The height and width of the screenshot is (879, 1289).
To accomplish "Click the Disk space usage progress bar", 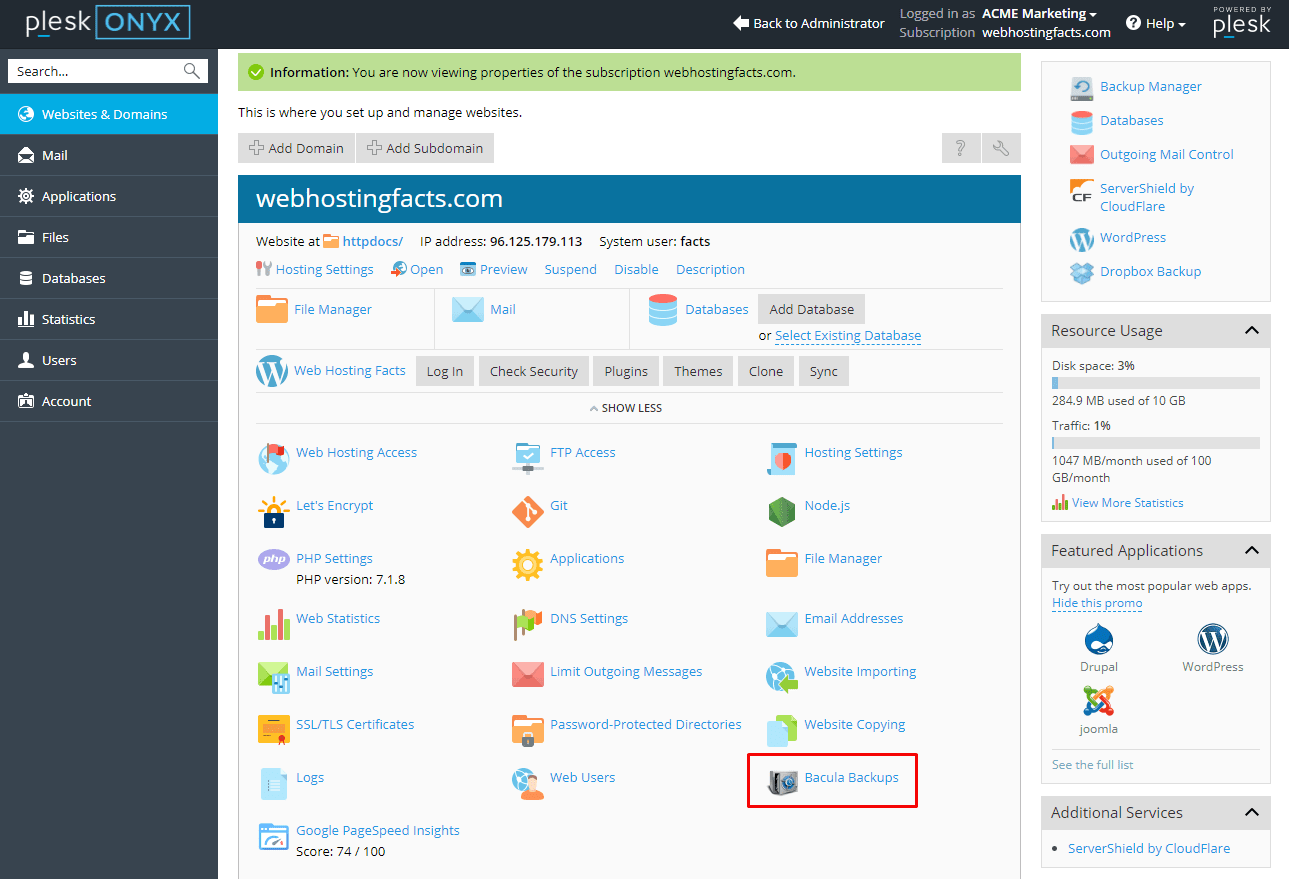I will [x=1156, y=383].
